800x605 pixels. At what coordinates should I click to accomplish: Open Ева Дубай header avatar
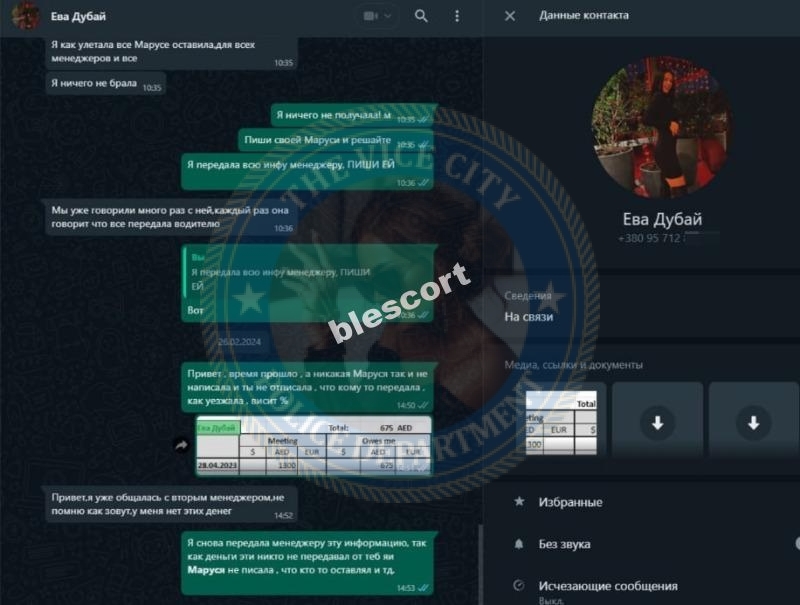26,15
